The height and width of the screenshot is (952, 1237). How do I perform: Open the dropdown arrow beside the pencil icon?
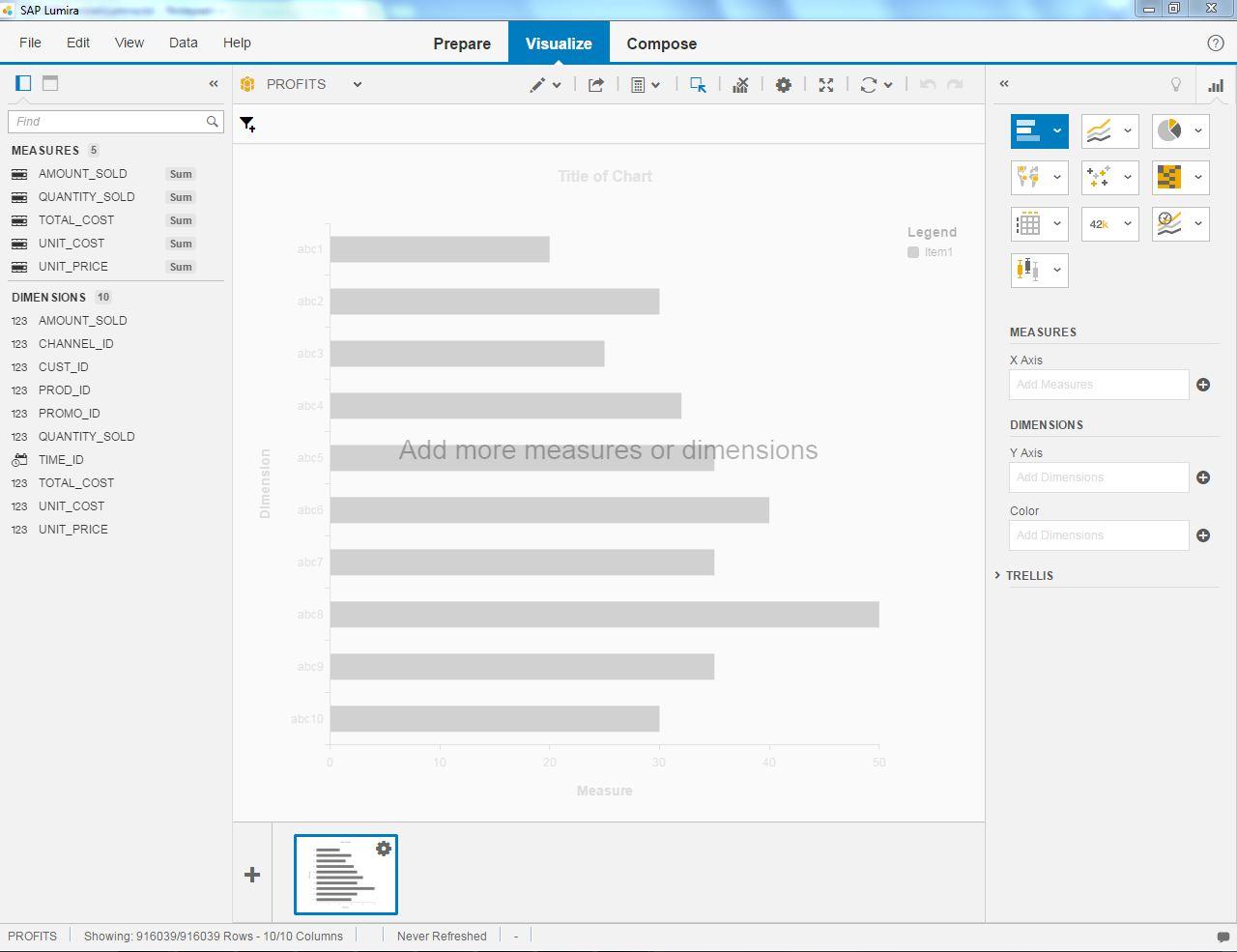[557, 85]
